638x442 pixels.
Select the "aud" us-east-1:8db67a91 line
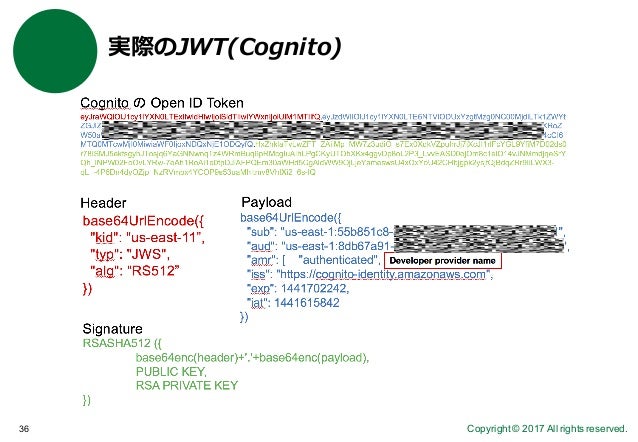coord(408,246)
